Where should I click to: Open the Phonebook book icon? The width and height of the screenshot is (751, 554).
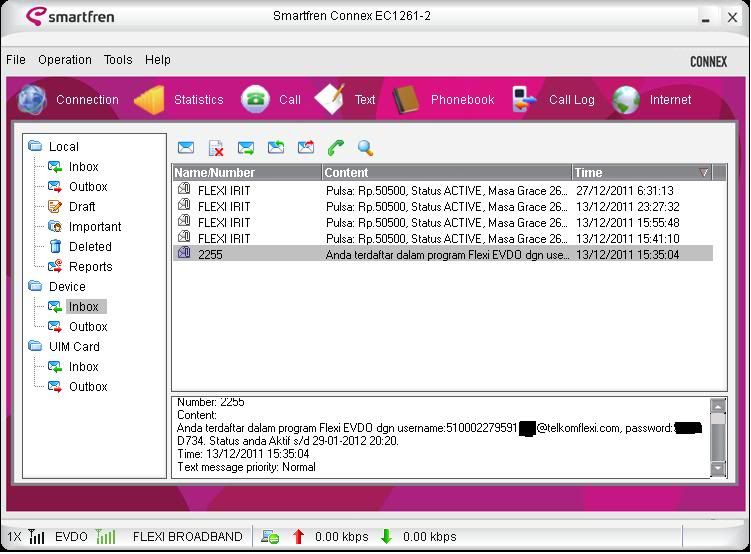[406, 99]
